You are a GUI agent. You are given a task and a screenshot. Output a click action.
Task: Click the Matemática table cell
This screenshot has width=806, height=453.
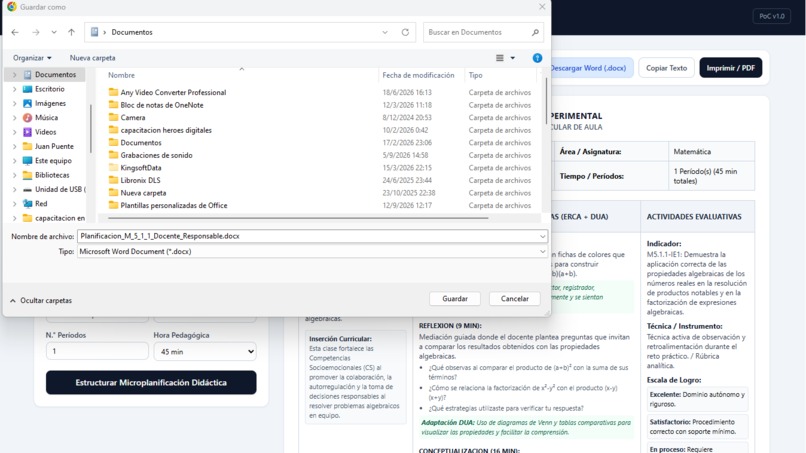711,152
